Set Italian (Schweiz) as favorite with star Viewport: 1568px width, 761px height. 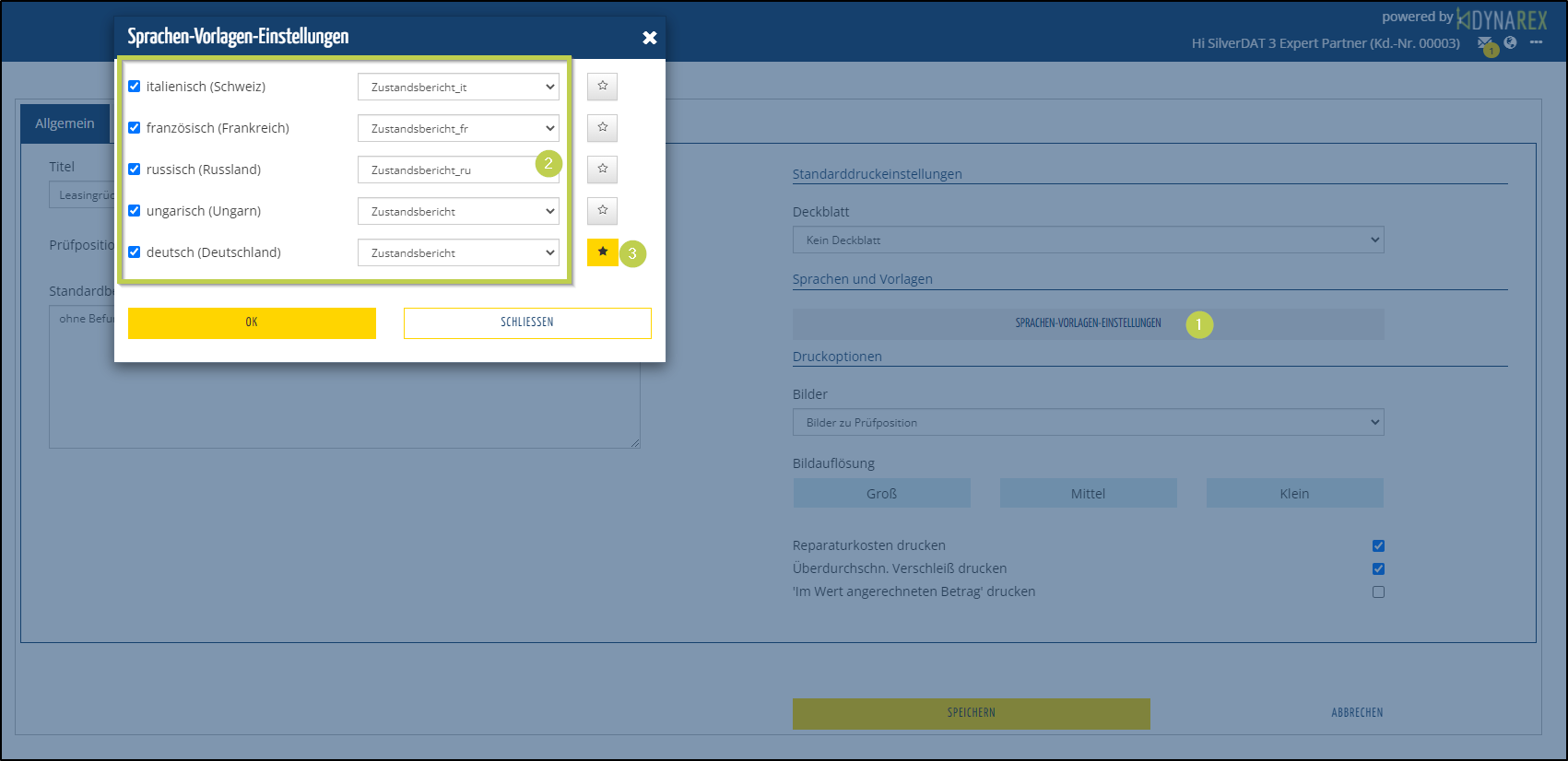(x=602, y=87)
